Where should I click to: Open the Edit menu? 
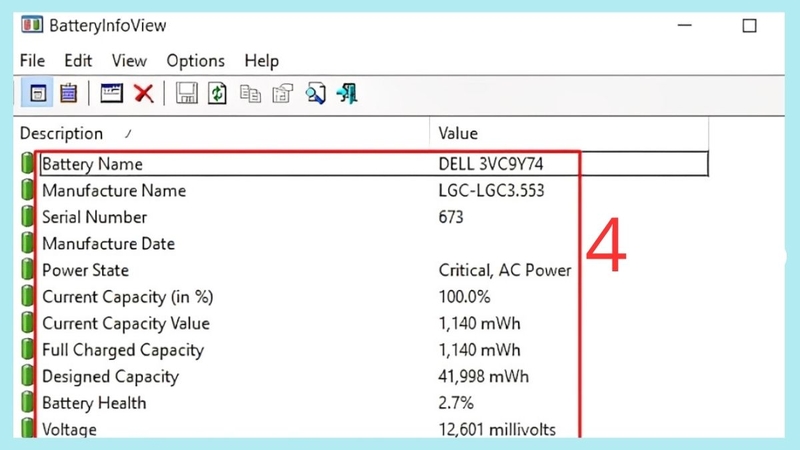click(x=78, y=61)
